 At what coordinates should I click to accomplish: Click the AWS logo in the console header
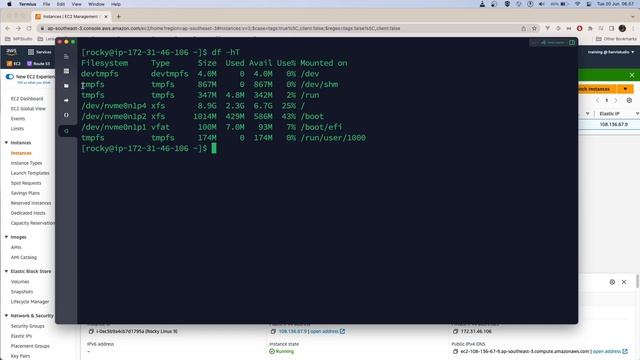point(11,52)
